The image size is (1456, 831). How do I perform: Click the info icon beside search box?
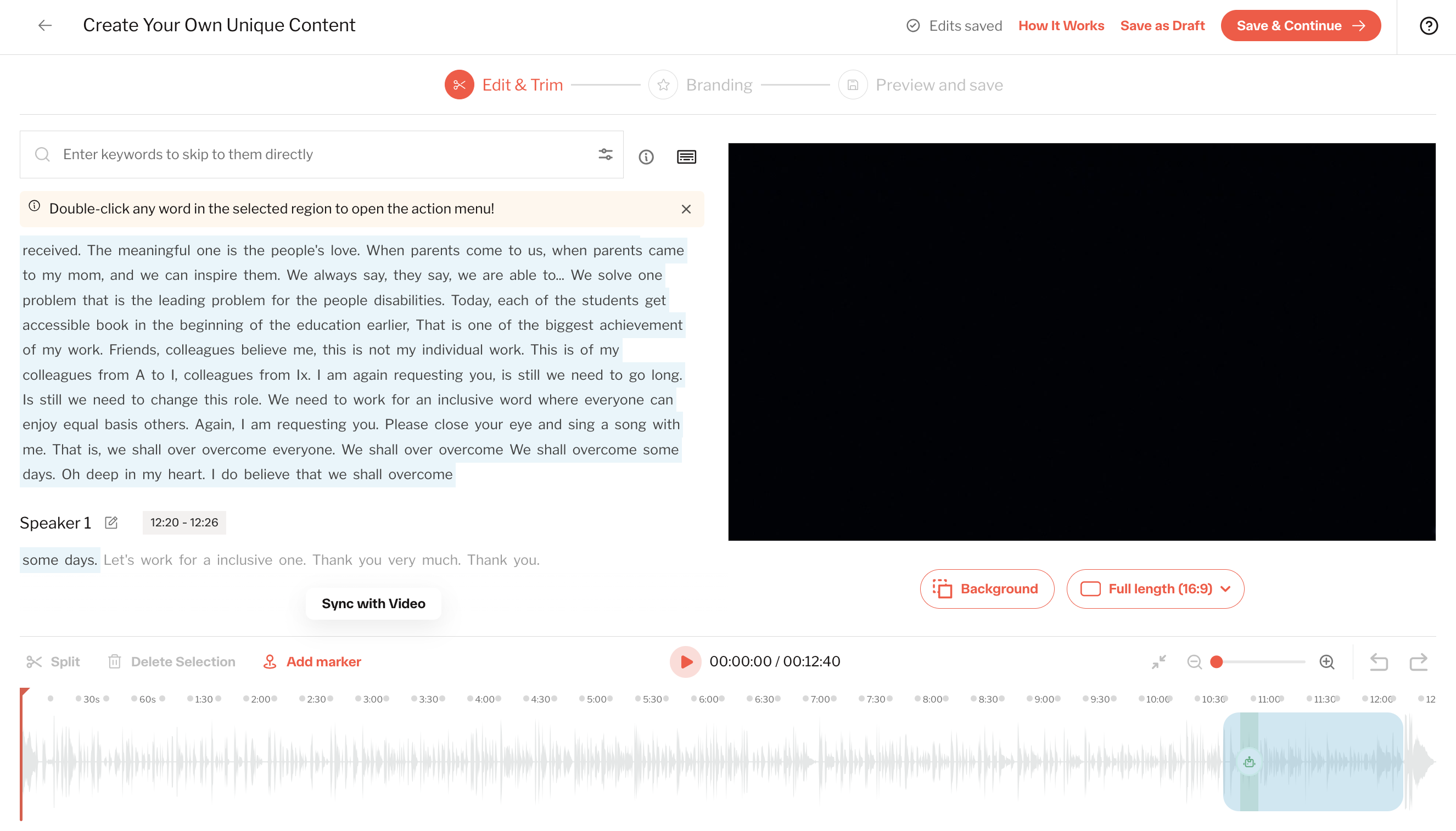(646, 157)
